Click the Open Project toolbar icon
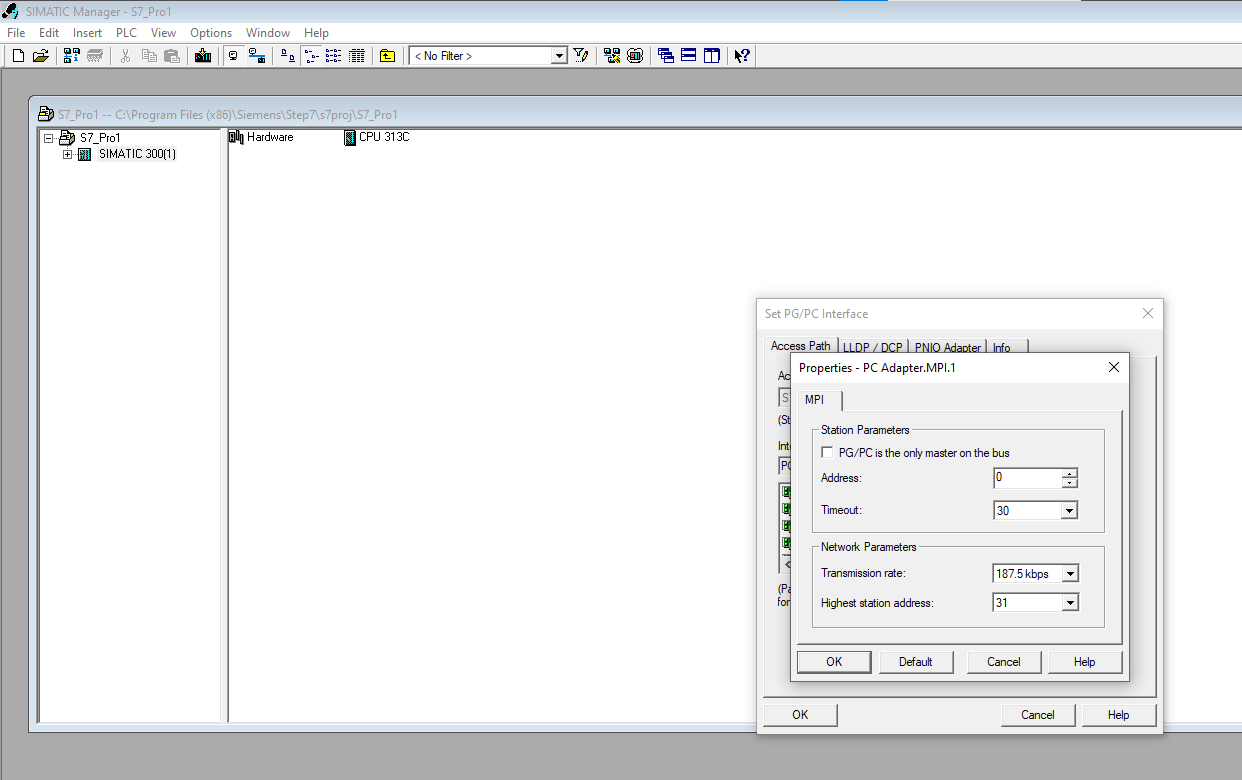The height and width of the screenshot is (780, 1242). [x=41, y=56]
